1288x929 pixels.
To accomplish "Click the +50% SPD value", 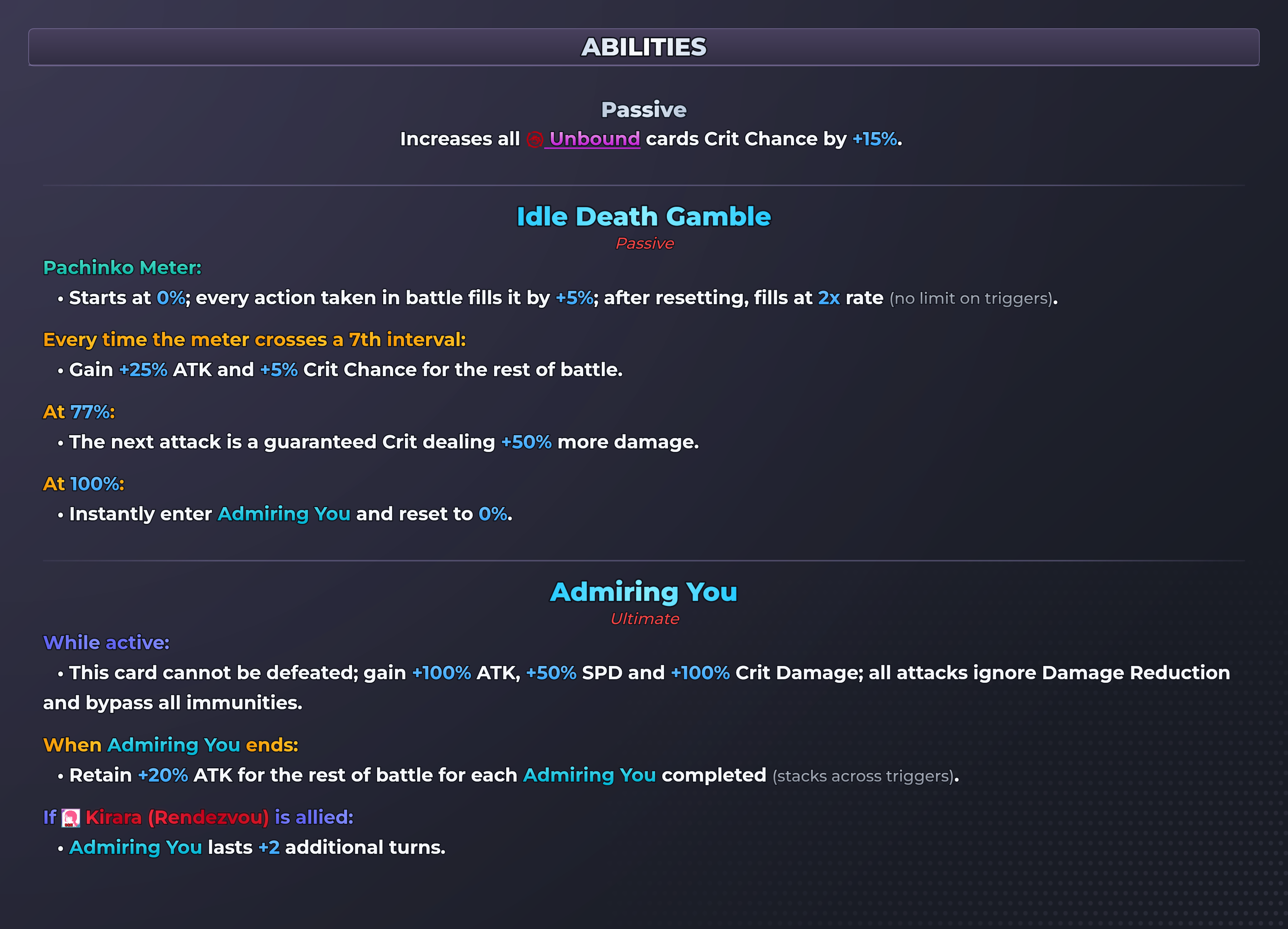I will coord(551,673).
